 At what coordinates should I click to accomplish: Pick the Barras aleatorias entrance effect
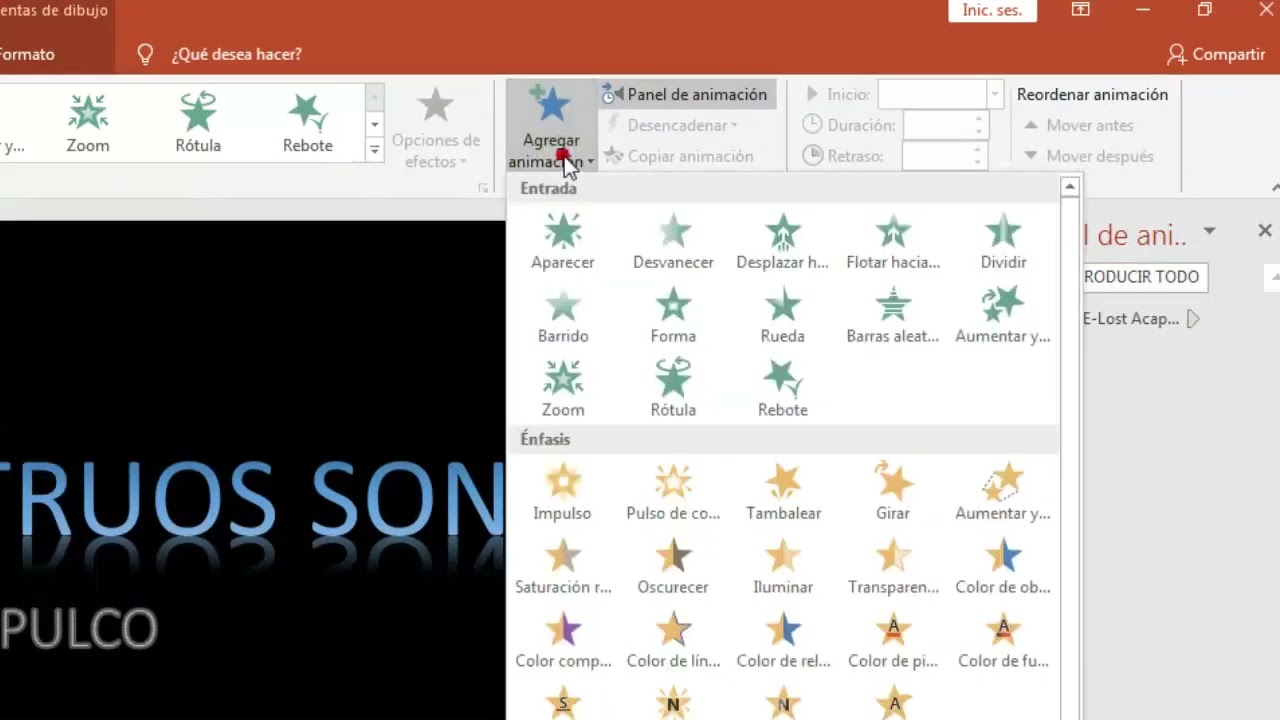point(893,316)
